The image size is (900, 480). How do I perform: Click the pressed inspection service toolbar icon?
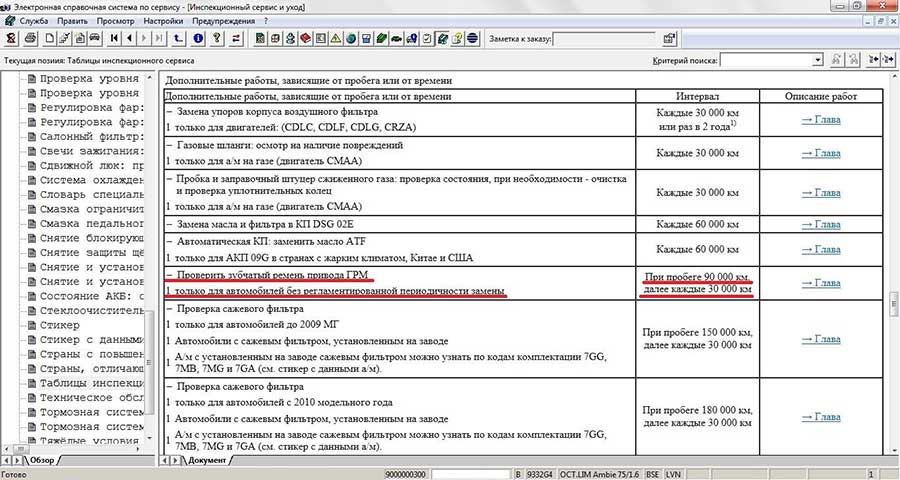(x=442, y=38)
